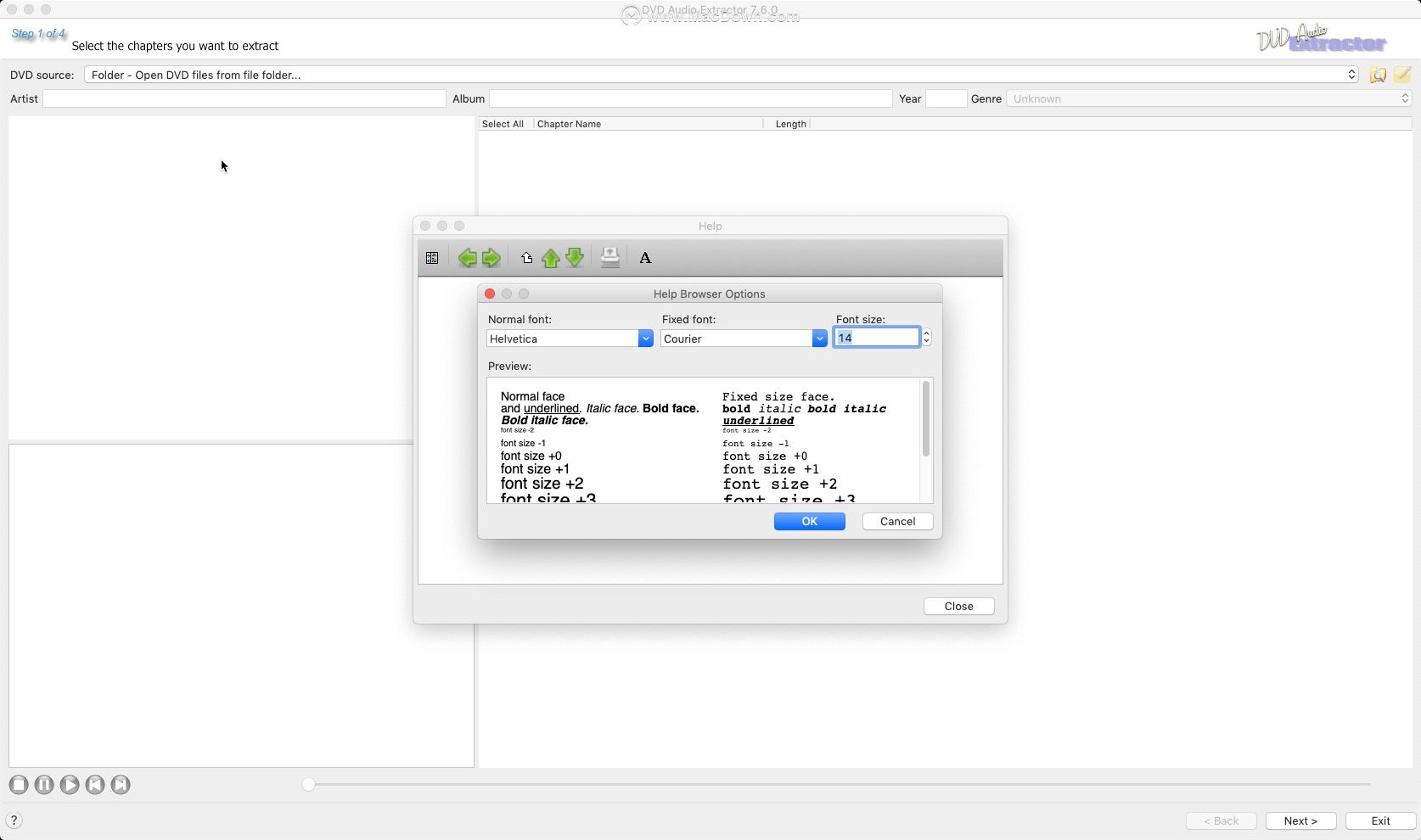Click the Select All column header
The image size is (1421, 840).
point(503,123)
